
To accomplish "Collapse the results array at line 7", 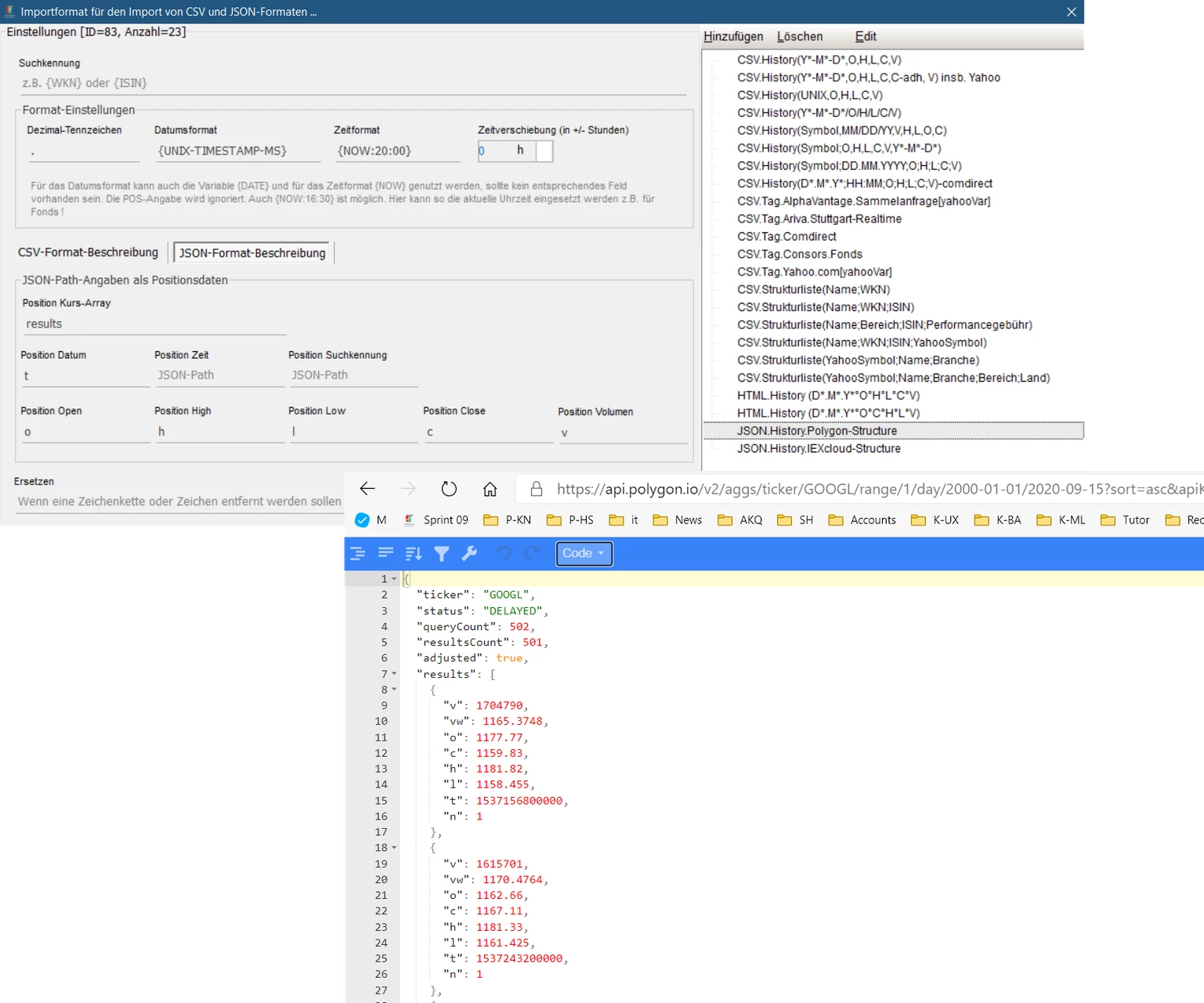I will [394, 674].
